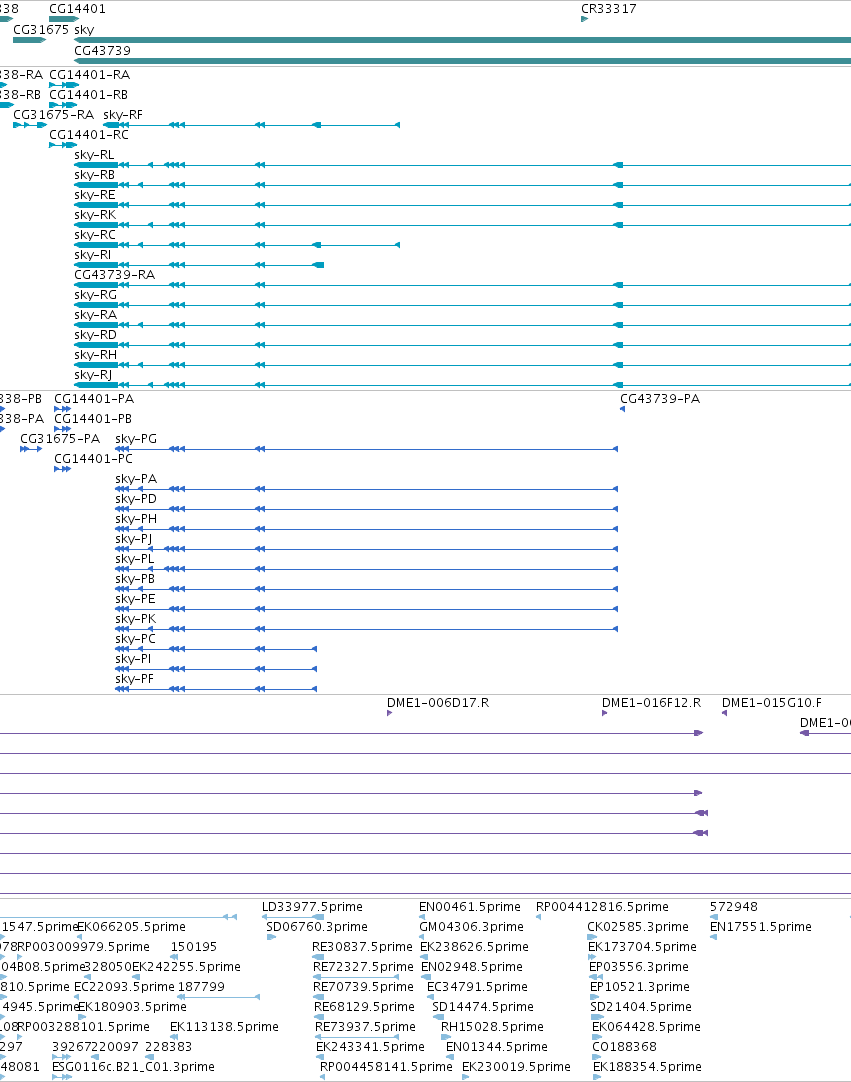Click the LD33977.5prime EST label
The height and width of the screenshot is (1082, 851).
coord(312,907)
